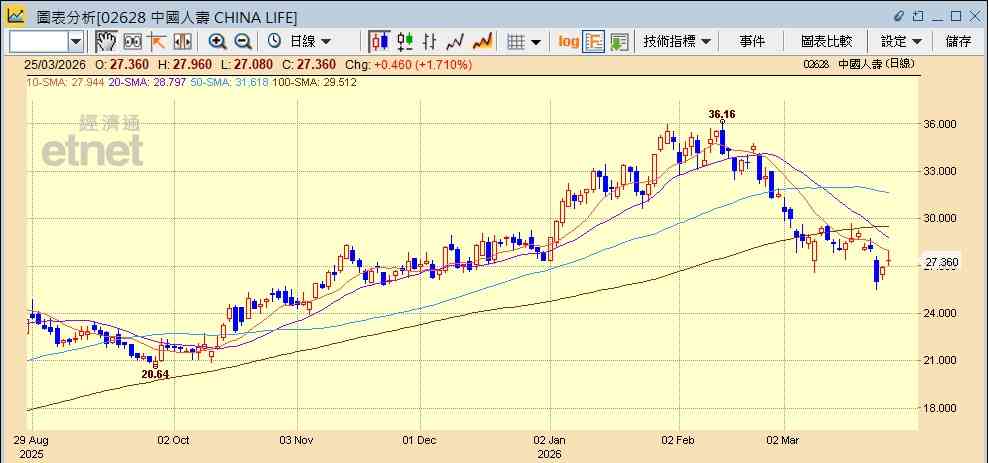Click the 36.16 high price marker
Viewport: 989px width, 463px height.
tap(722, 114)
